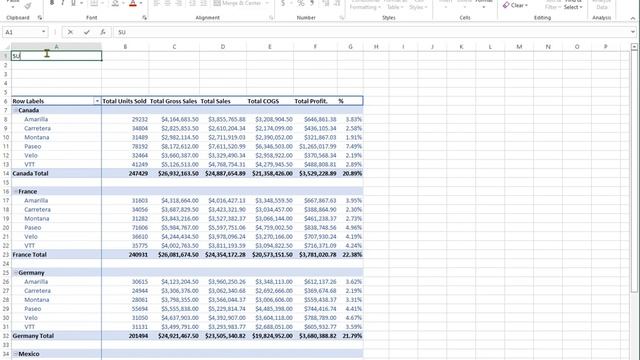Screen dimensions: 640x360
Task: Click the Align Left icon
Action: click(157, 3)
